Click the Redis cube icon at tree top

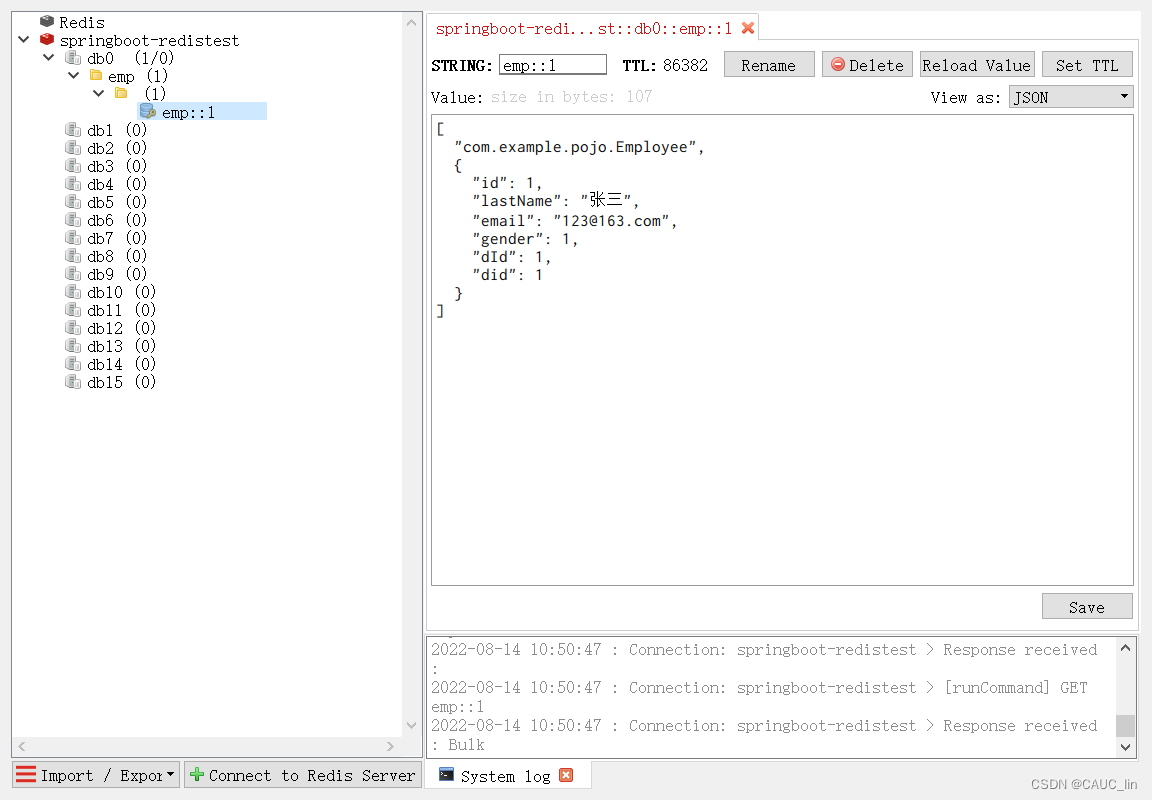click(x=47, y=21)
